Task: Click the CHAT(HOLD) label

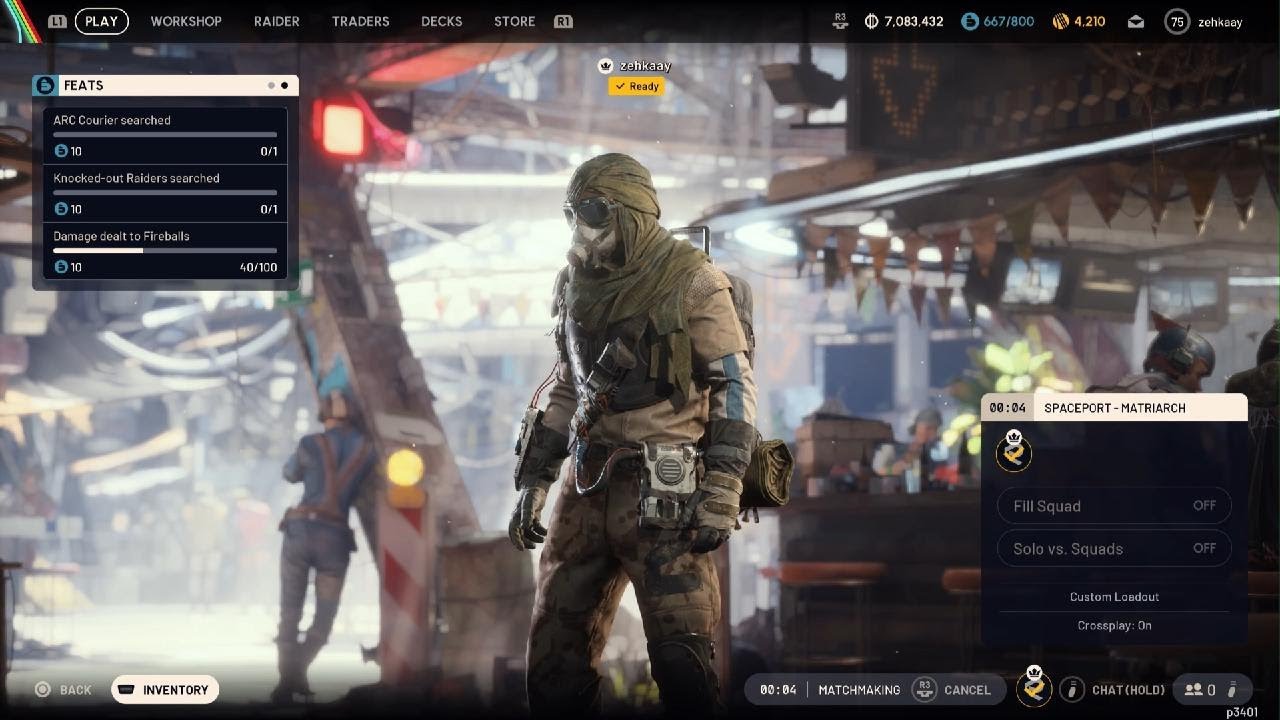Action: (1129, 690)
